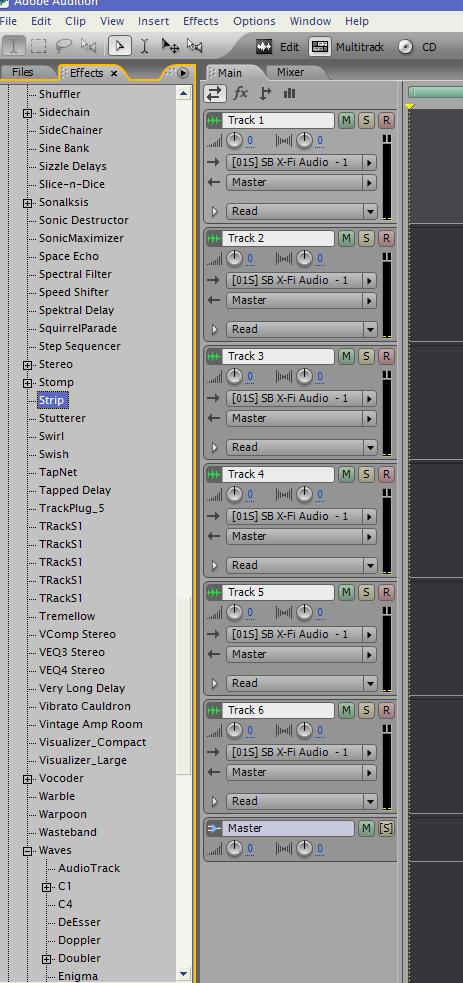The image size is (463, 983).
Task: Select the Time Selection tool
Action: pos(144,46)
